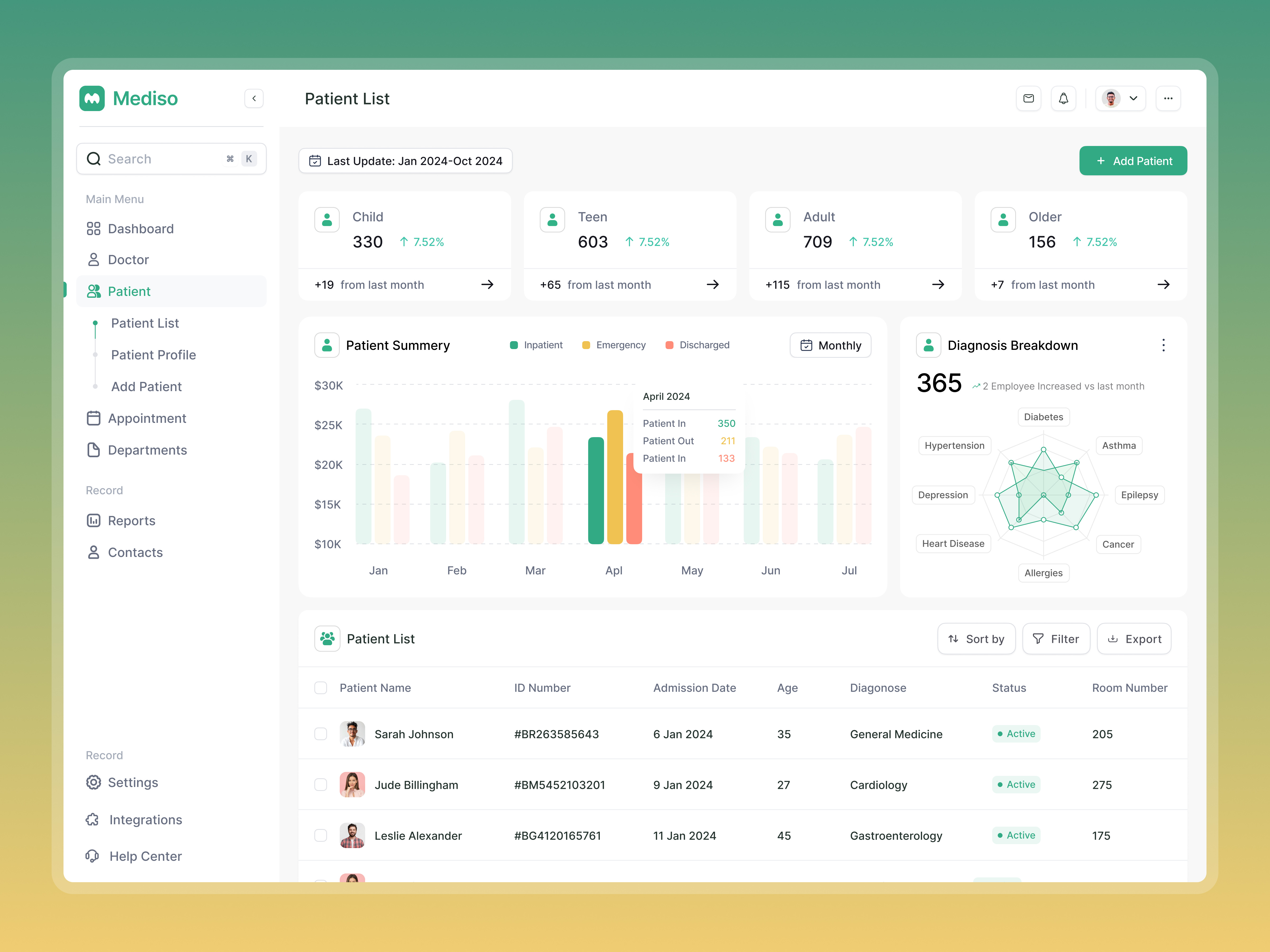
Task: Expand the profile avatar dropdown
Action: (x=1119, y=98)
